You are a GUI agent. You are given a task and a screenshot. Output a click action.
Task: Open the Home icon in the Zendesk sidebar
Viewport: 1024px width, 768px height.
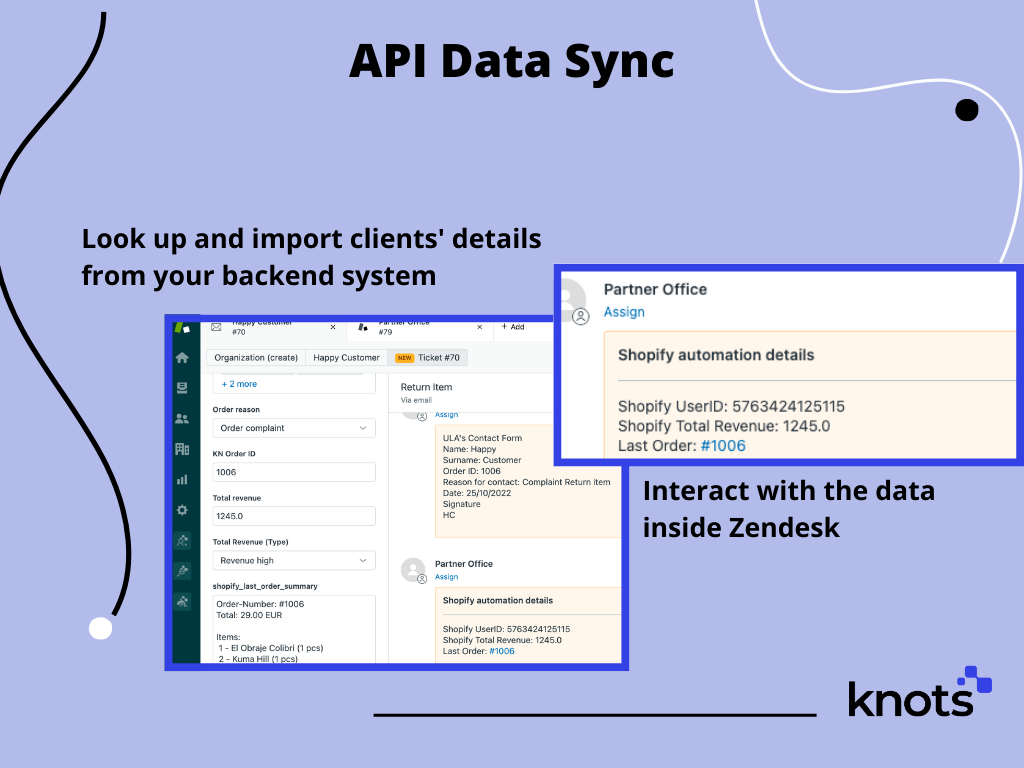click(183, 357)
